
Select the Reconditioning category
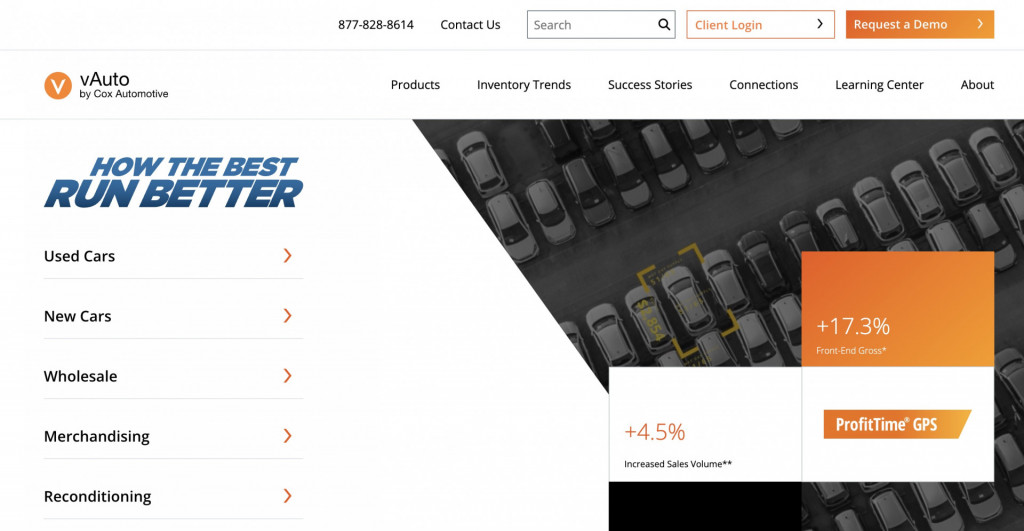173,496
